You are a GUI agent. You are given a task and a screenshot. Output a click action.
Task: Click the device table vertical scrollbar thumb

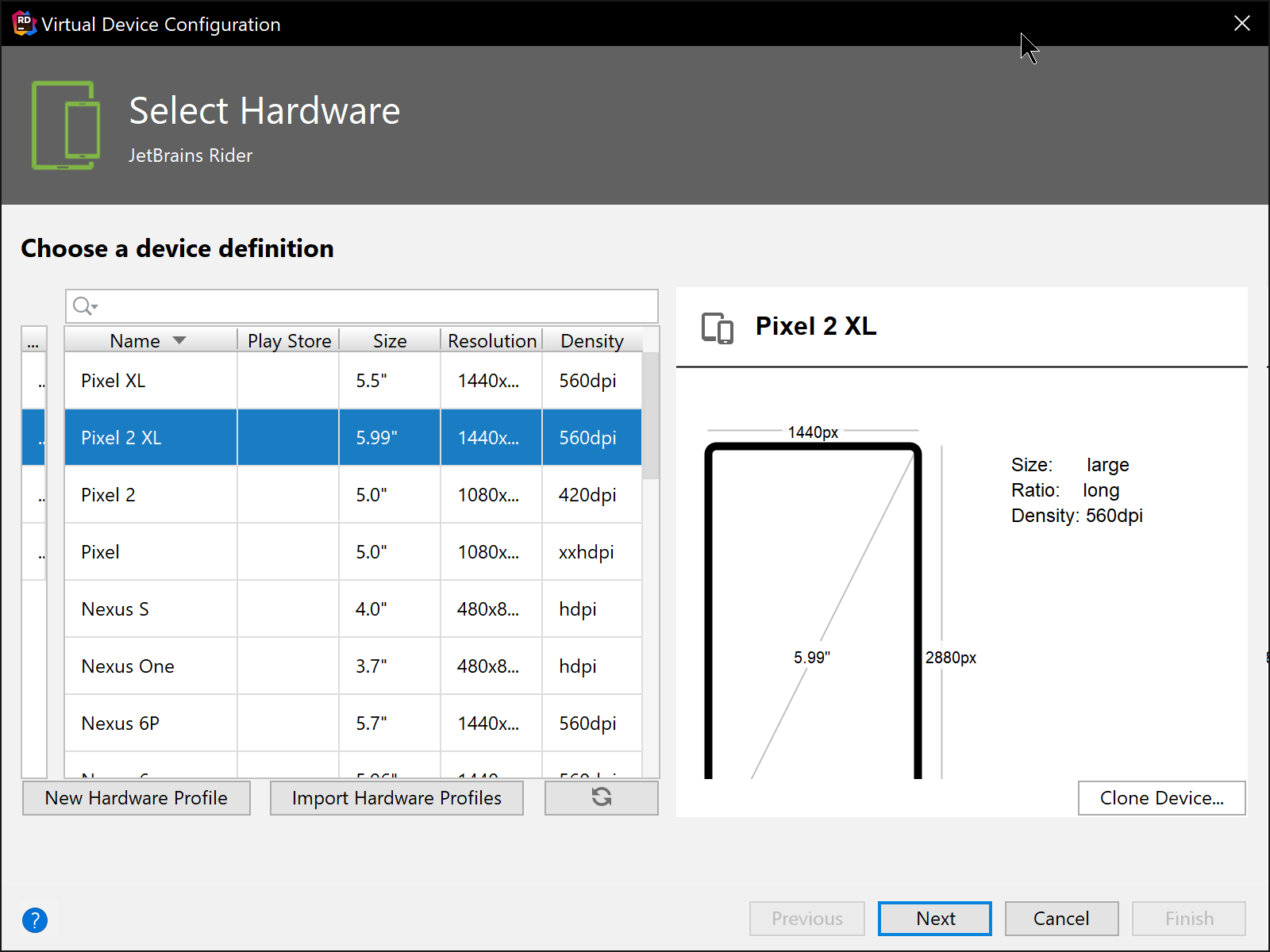(651, 416)
